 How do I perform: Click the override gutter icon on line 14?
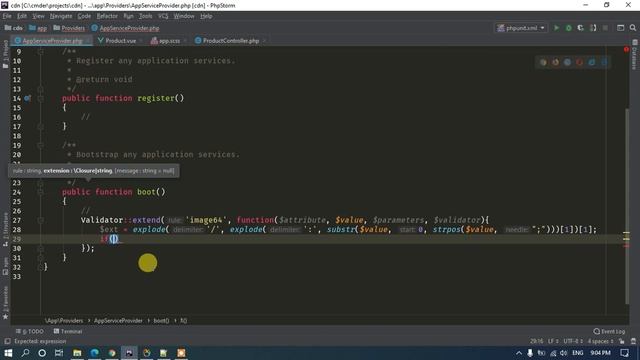tap(27, 98)
